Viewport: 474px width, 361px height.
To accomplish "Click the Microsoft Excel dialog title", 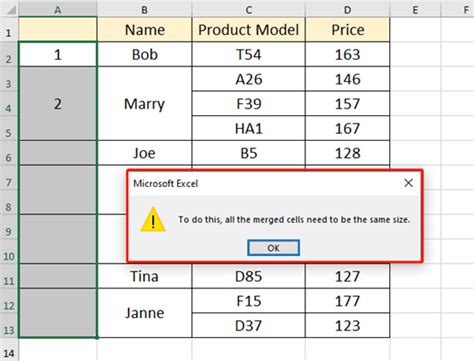I will click(x=165, y=183).
